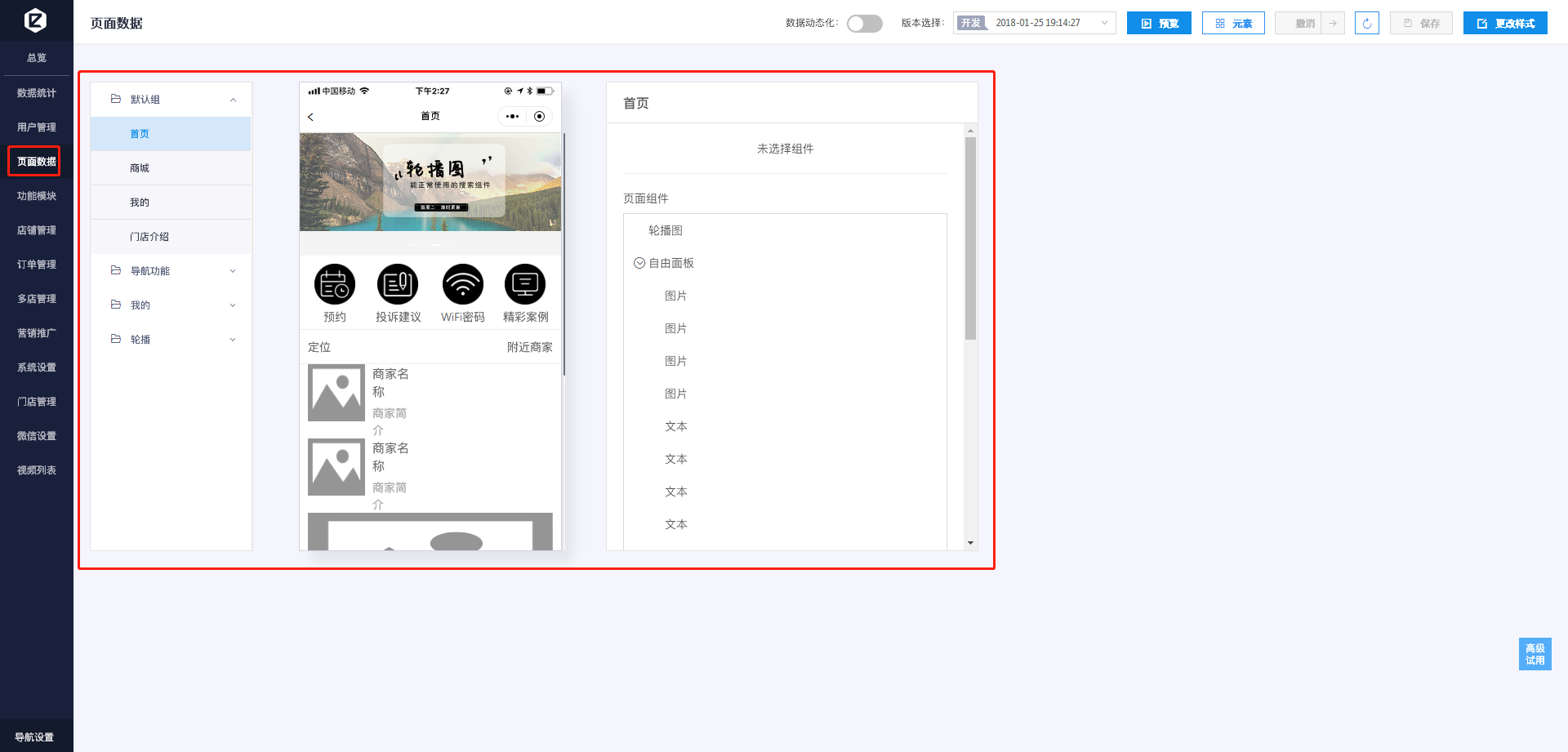Open the 版本选择 version dropdown
Screen dimensions: 1568x752
click(1034, 23)
